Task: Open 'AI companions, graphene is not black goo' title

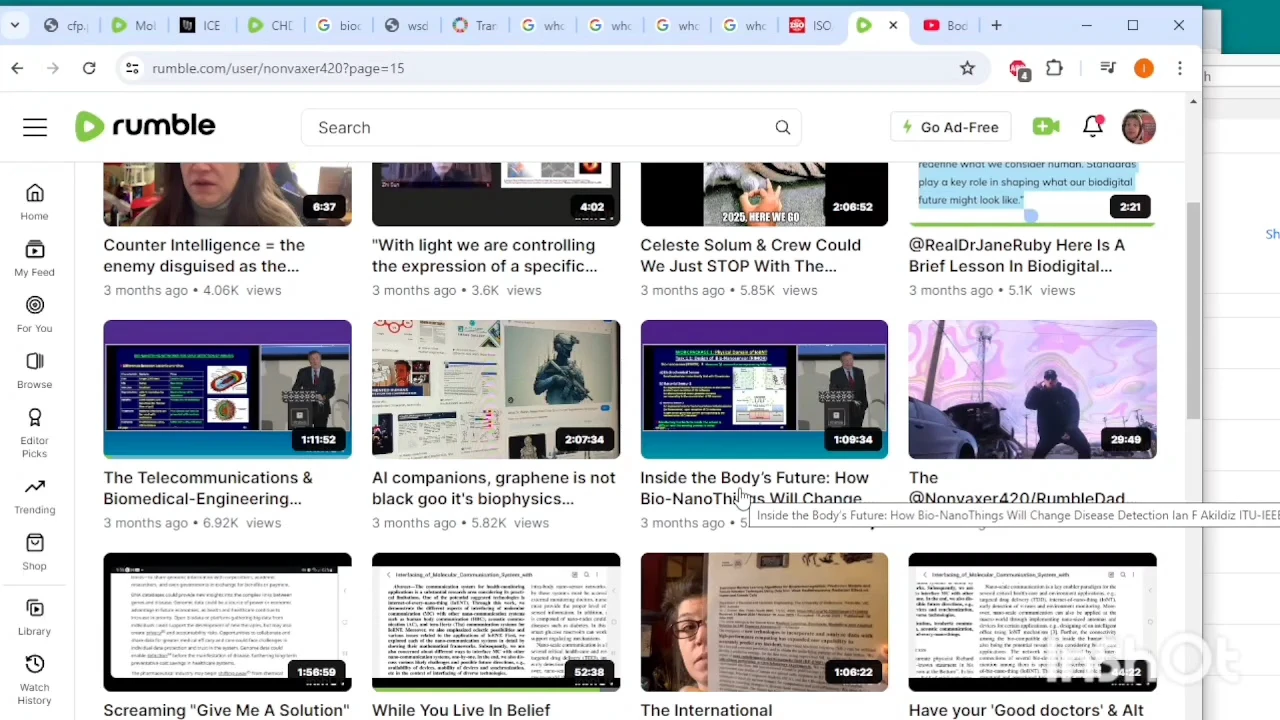Action: click(x=494, y=488)
